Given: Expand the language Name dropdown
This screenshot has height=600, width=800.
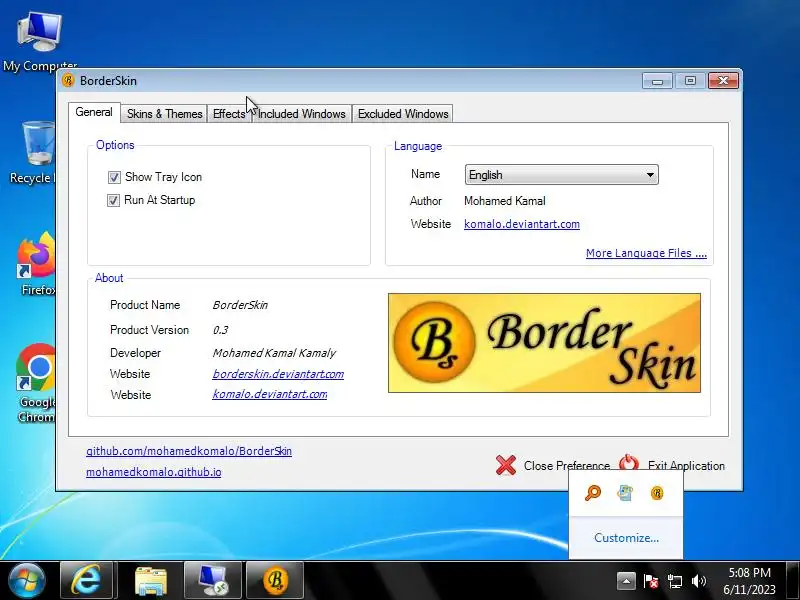Looking at the screenshot, I should click(561, 174).
